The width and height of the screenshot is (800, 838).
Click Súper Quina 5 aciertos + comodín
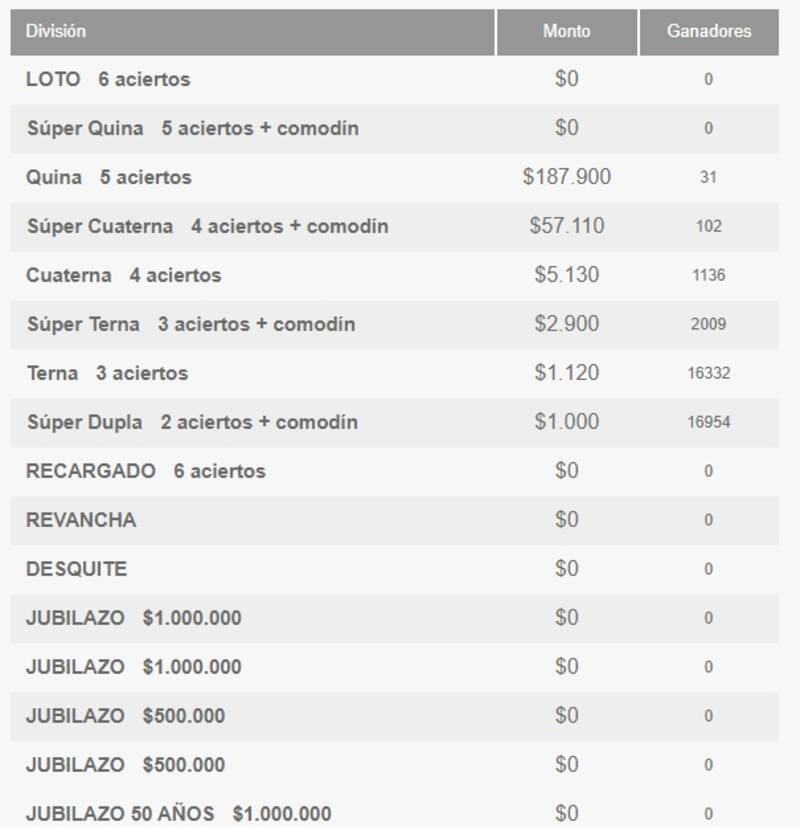pos(193,128)
